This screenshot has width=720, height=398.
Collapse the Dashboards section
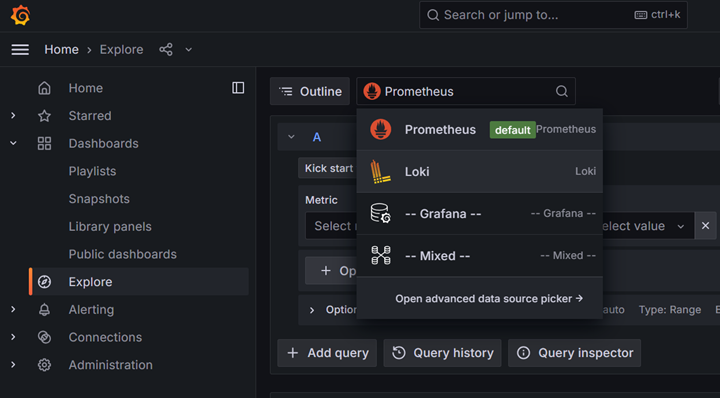(13, 144)
